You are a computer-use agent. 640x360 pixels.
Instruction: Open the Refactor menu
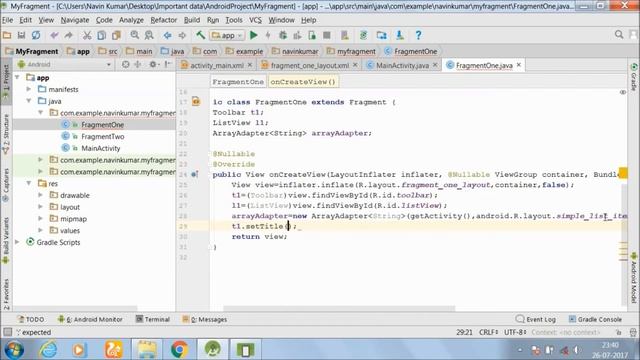click(x=163, y=20)
